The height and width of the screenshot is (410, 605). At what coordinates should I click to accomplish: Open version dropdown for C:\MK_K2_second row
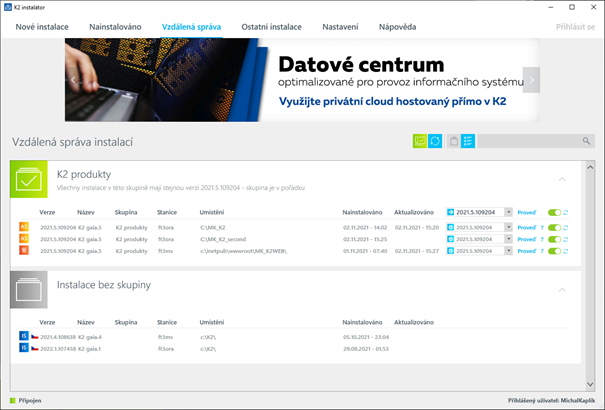click(509, 239)
